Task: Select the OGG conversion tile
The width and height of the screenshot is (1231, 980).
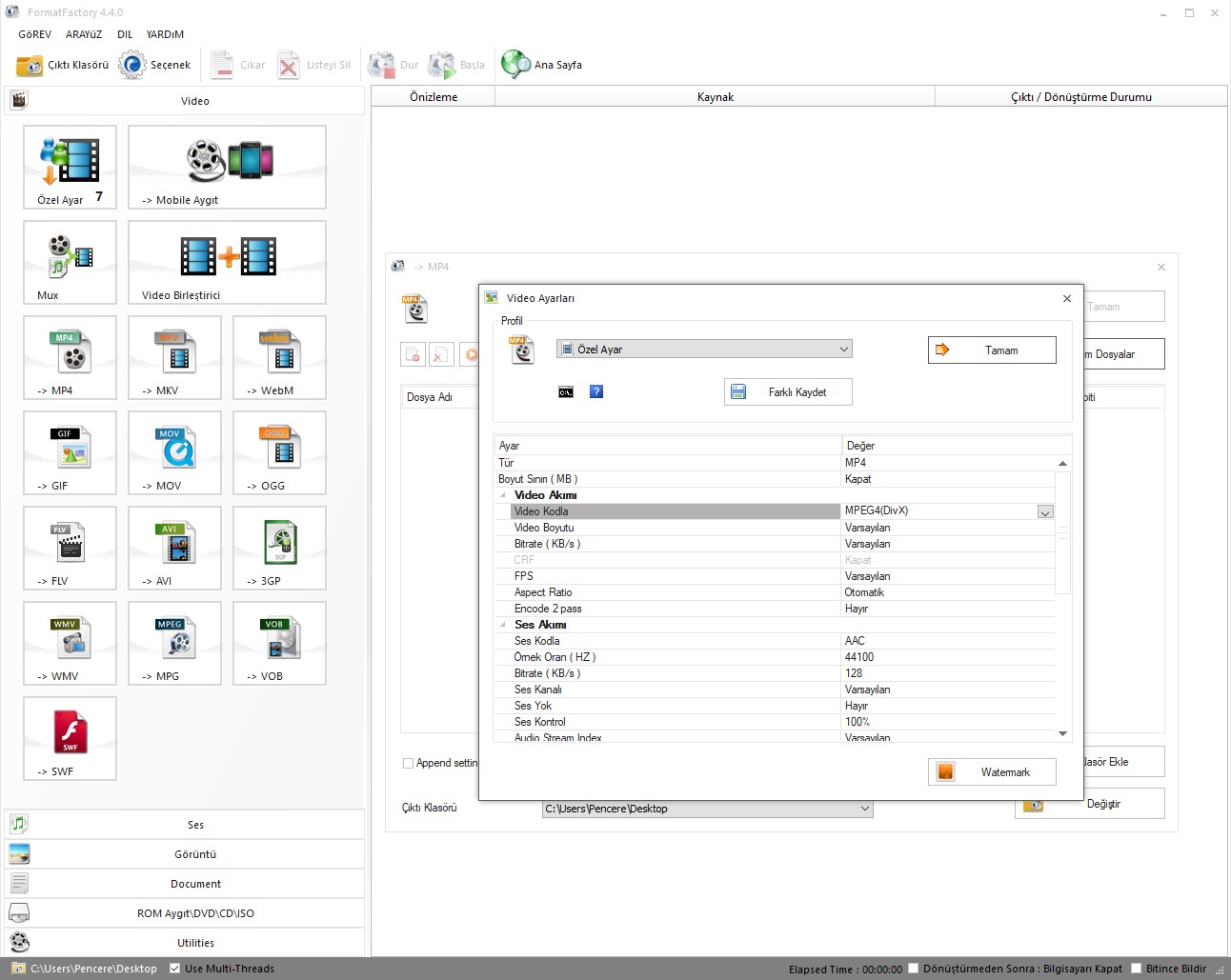Action: point(279,452)
